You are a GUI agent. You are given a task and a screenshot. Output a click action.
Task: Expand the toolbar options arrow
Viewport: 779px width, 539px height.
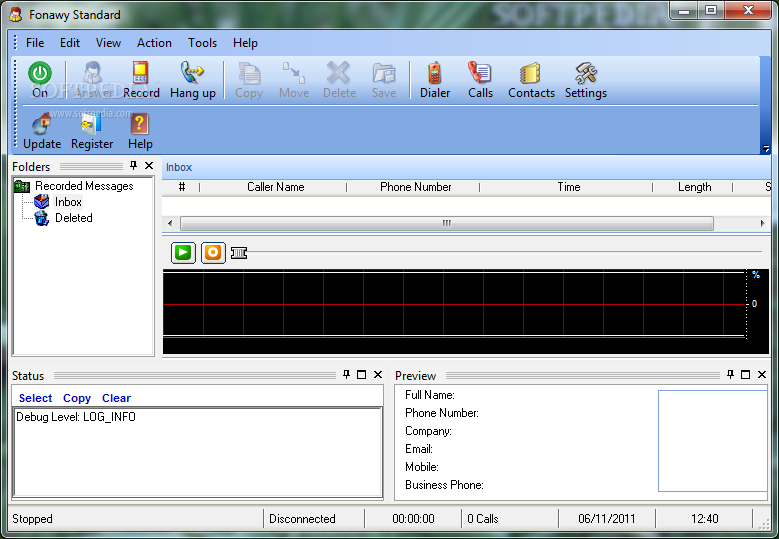(766, 148)
